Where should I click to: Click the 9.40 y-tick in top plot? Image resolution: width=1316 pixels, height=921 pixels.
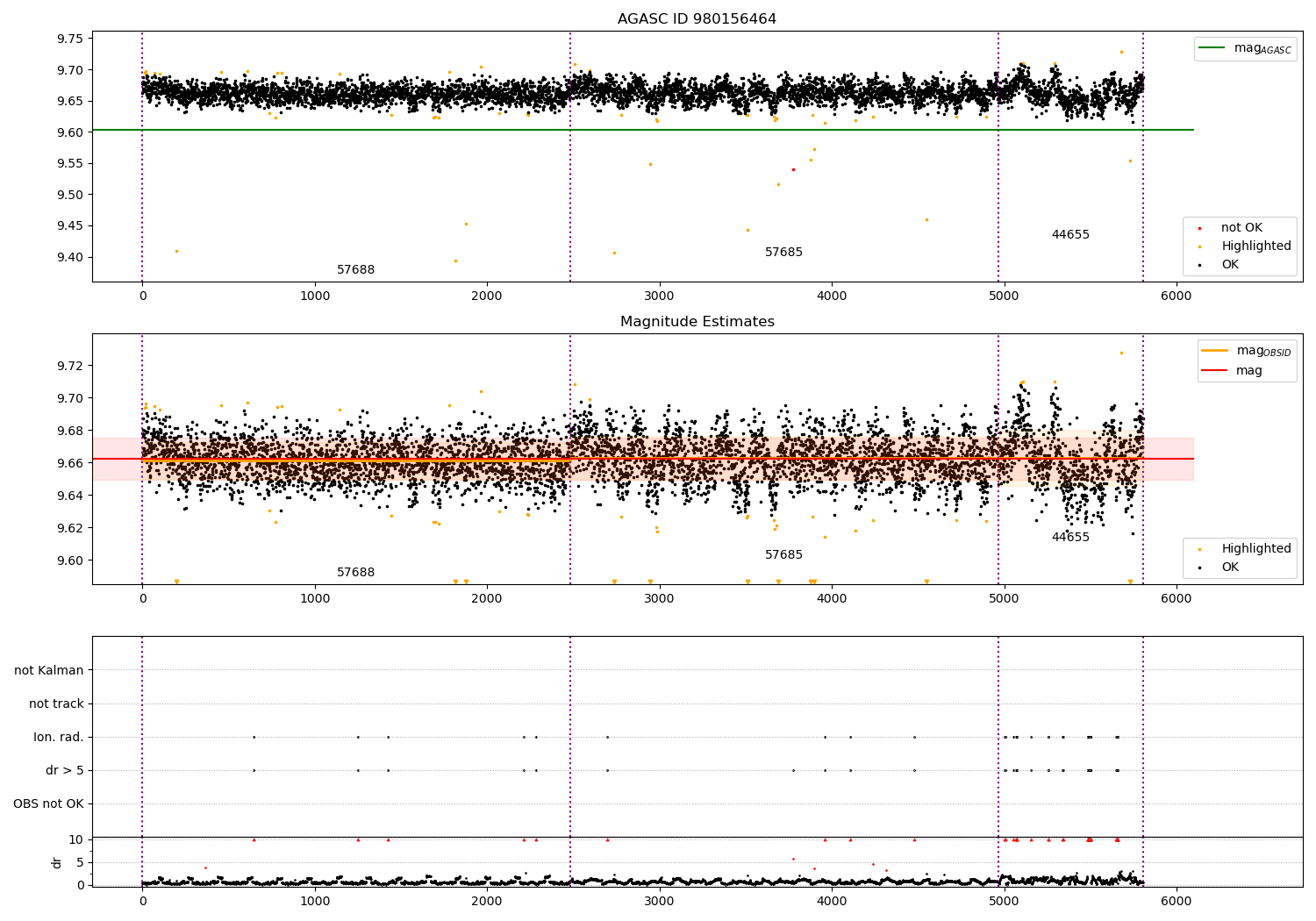tap(70, 257)
